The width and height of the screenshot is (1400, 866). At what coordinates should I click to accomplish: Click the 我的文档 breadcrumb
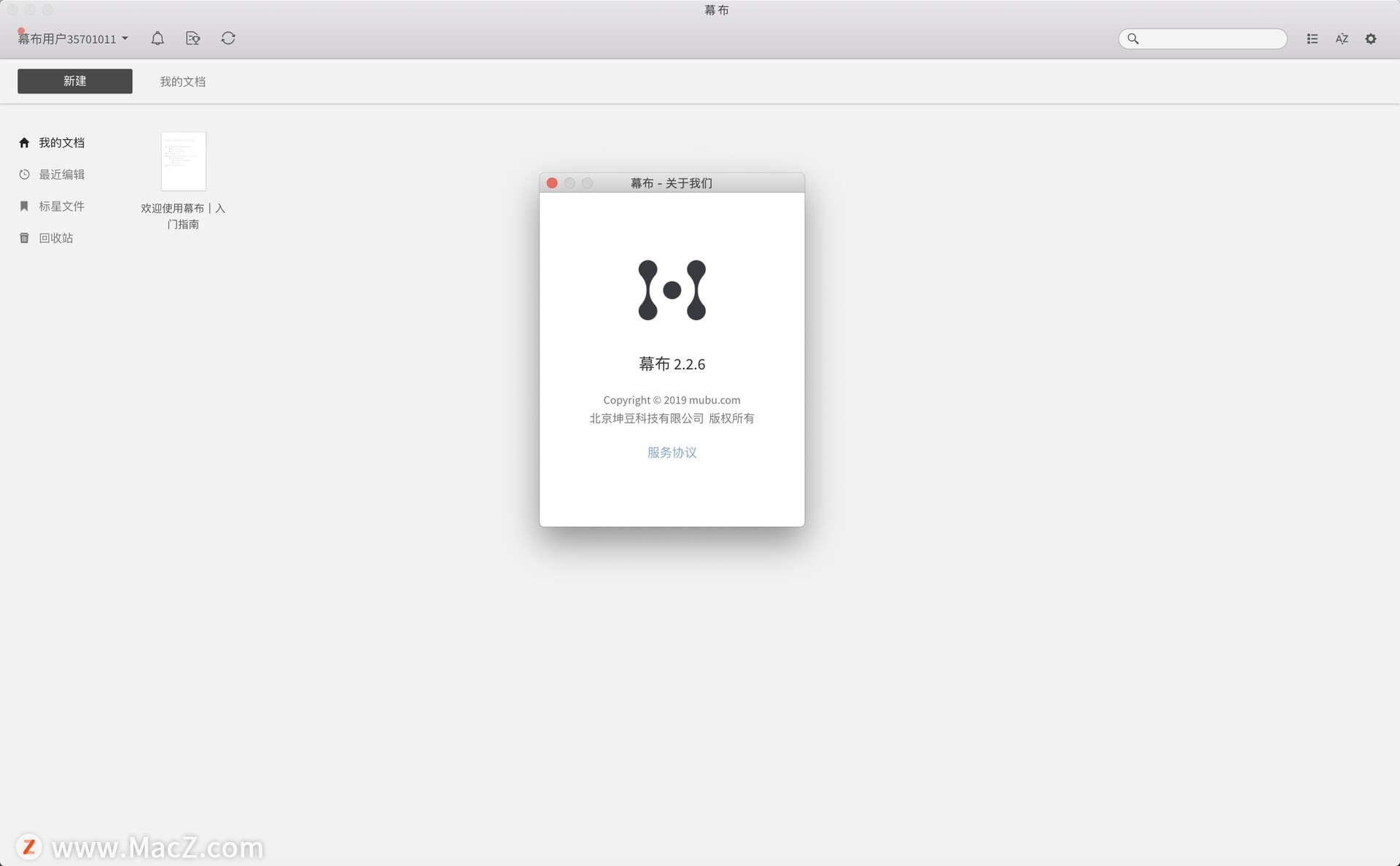(182, 82)
